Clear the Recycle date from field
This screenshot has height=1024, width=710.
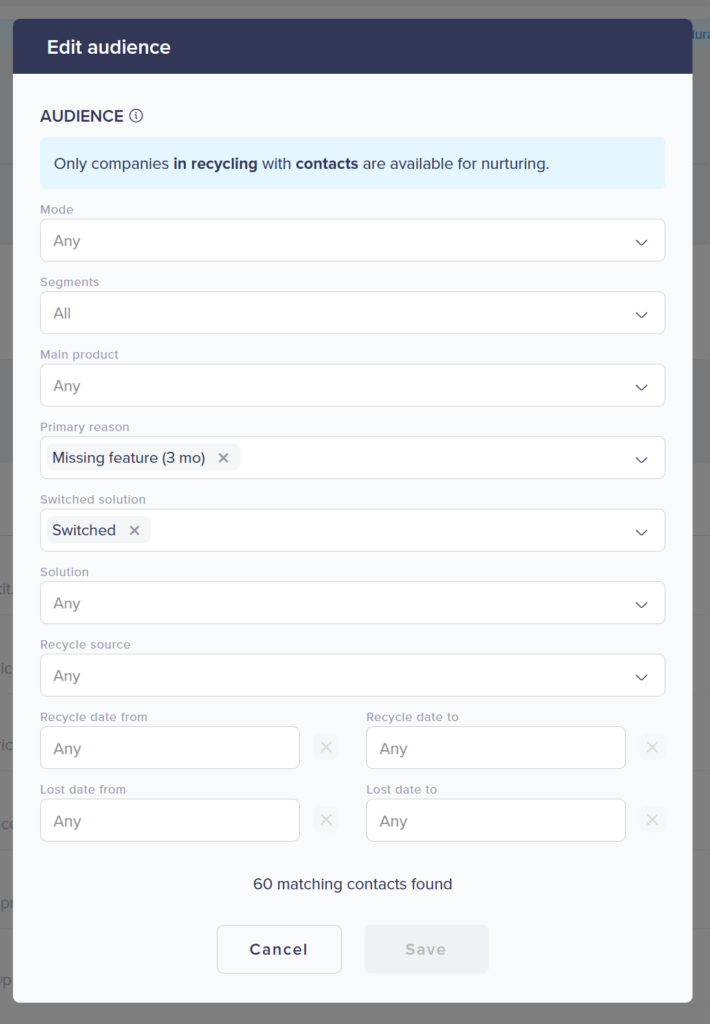point(326,747)
